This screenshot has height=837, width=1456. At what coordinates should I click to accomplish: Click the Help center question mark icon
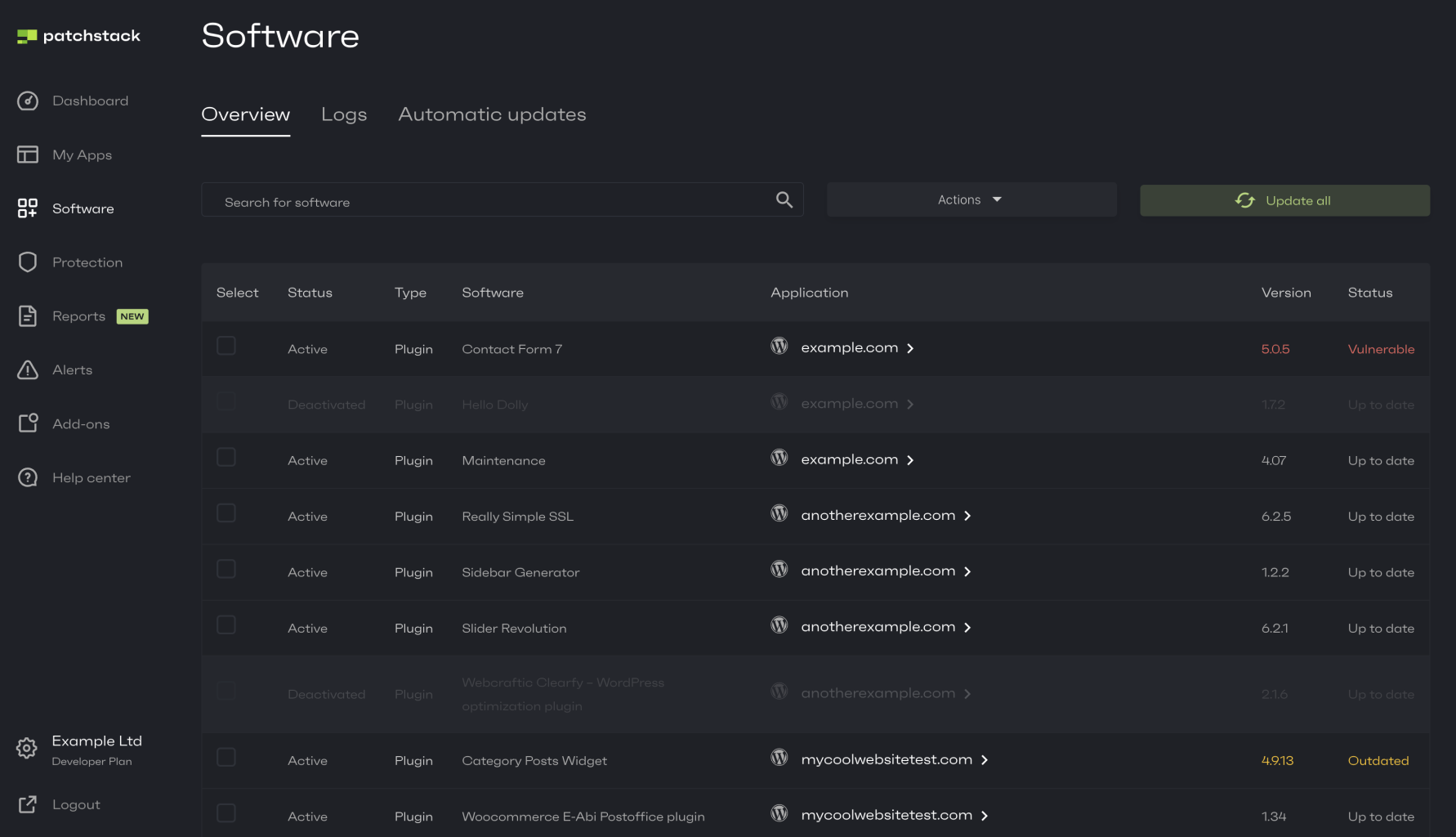(27, 477)
